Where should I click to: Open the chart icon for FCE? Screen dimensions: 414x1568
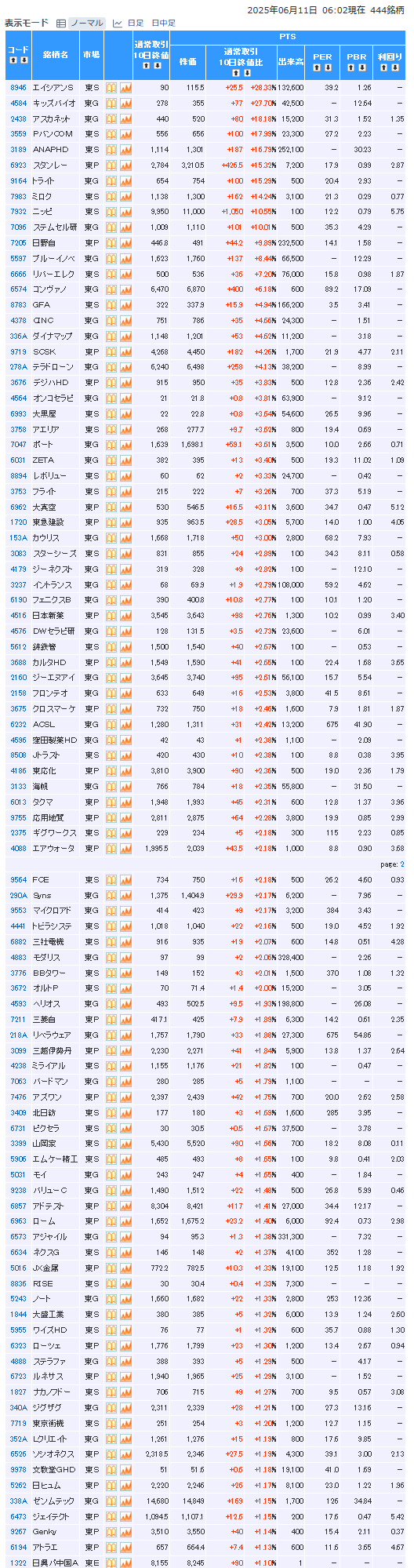click(x=125, y=880)
